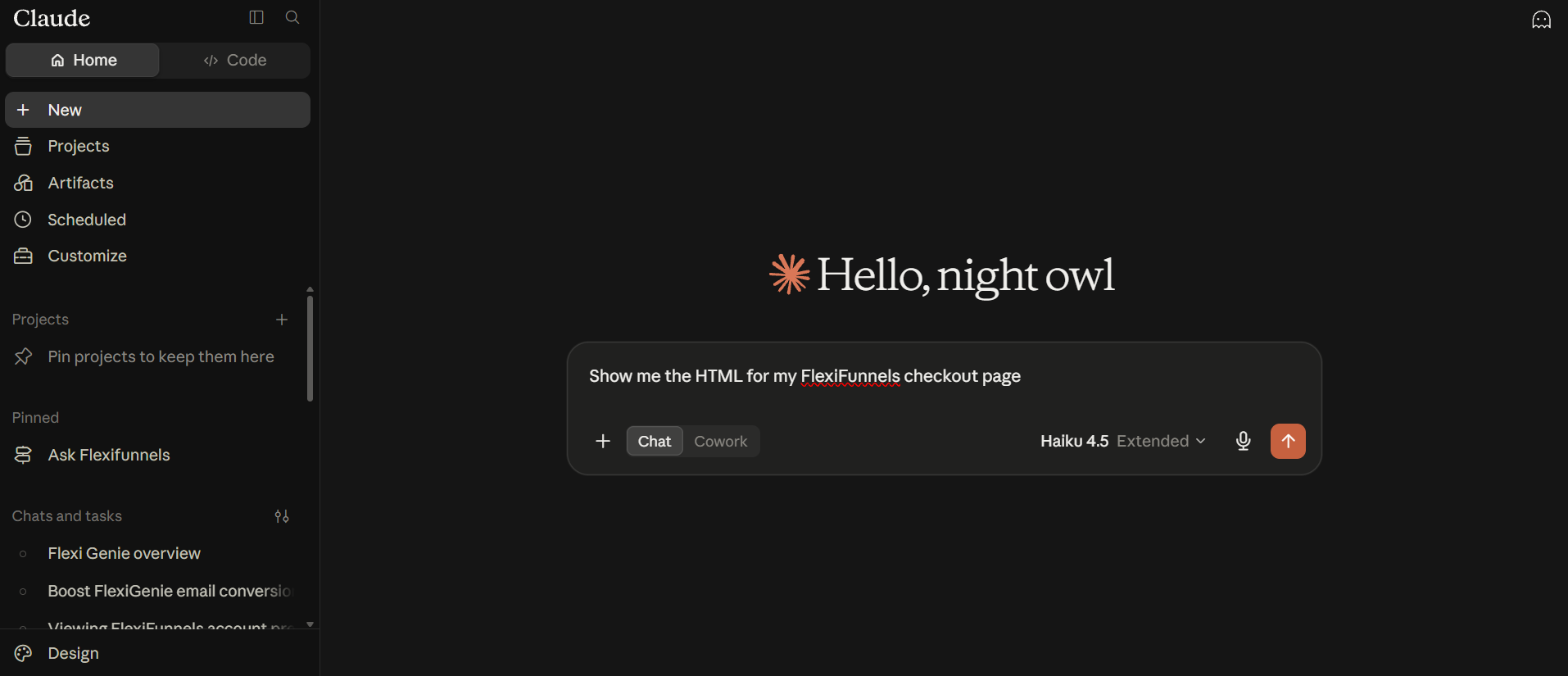
Task: Open Design from the sidebar bottom
Action: (x=157, y=653)
